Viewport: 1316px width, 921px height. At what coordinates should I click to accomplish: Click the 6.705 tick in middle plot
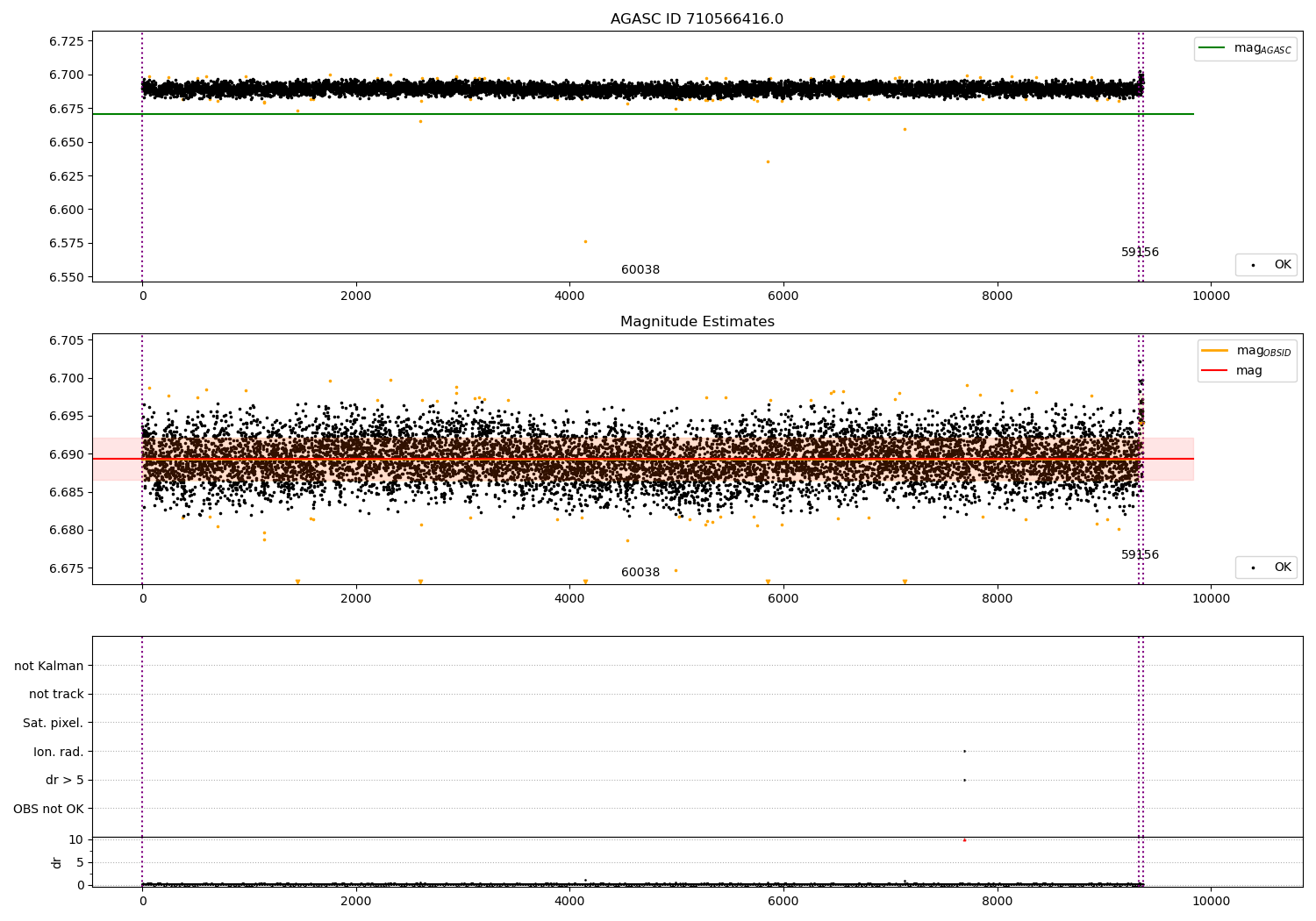coord(67,340)
